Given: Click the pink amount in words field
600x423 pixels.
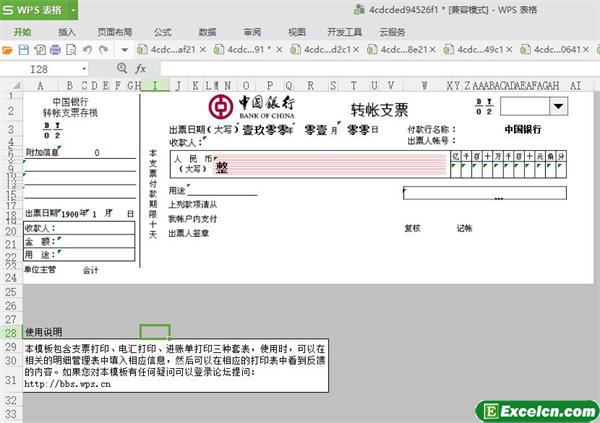Looking at the screenshot, I should [331, 165].
